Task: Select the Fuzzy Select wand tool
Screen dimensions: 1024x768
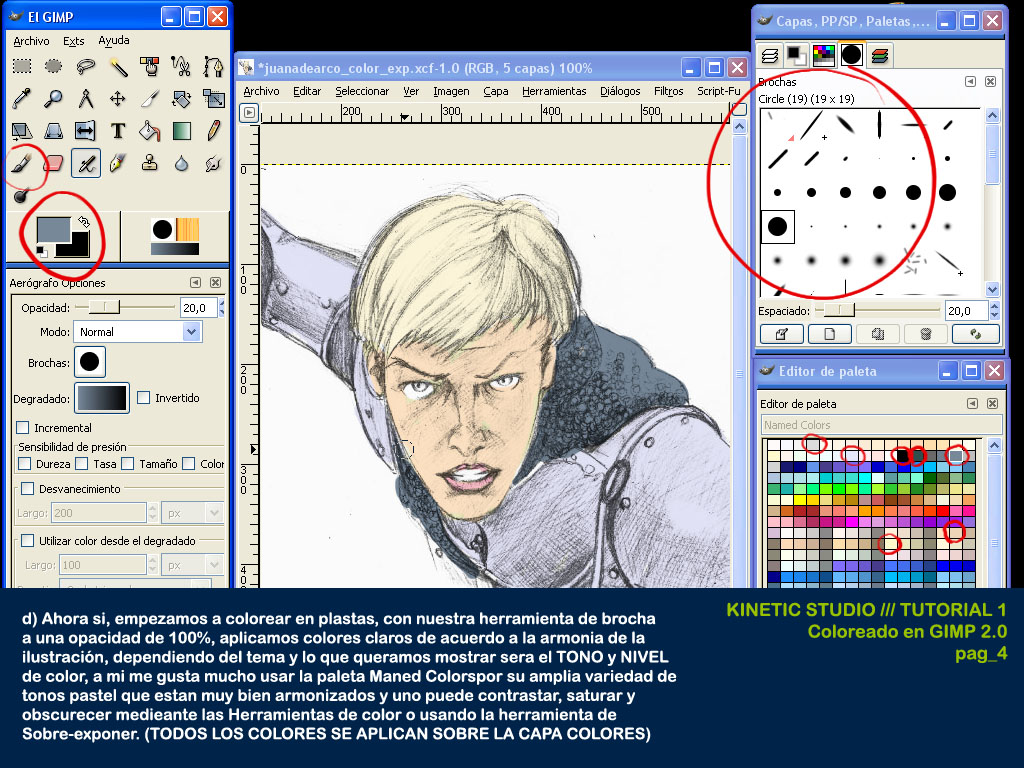Action: pyautogui.click(x=118, y=66)
